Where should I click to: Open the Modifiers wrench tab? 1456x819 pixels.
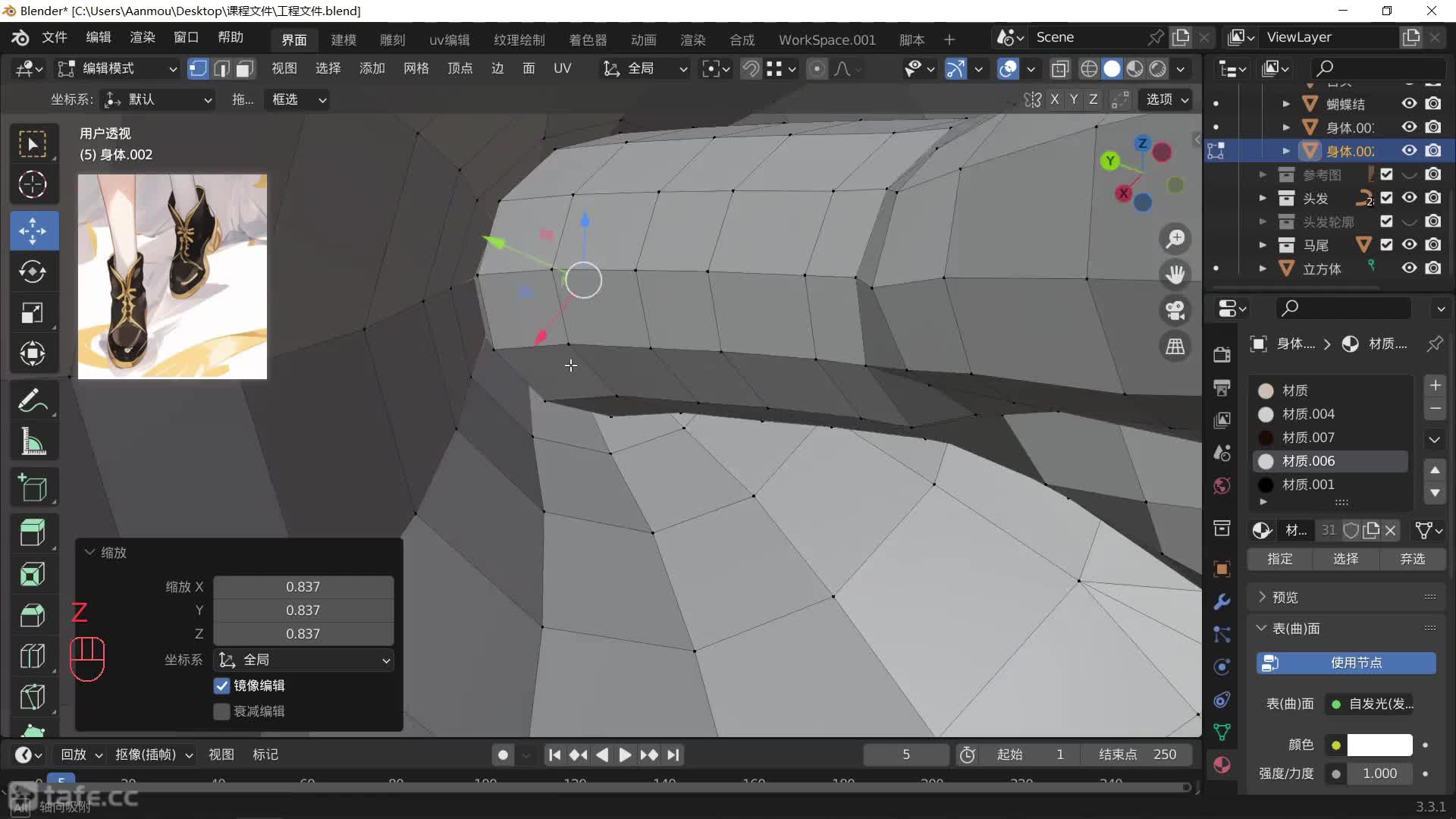tap(1222, 602)
